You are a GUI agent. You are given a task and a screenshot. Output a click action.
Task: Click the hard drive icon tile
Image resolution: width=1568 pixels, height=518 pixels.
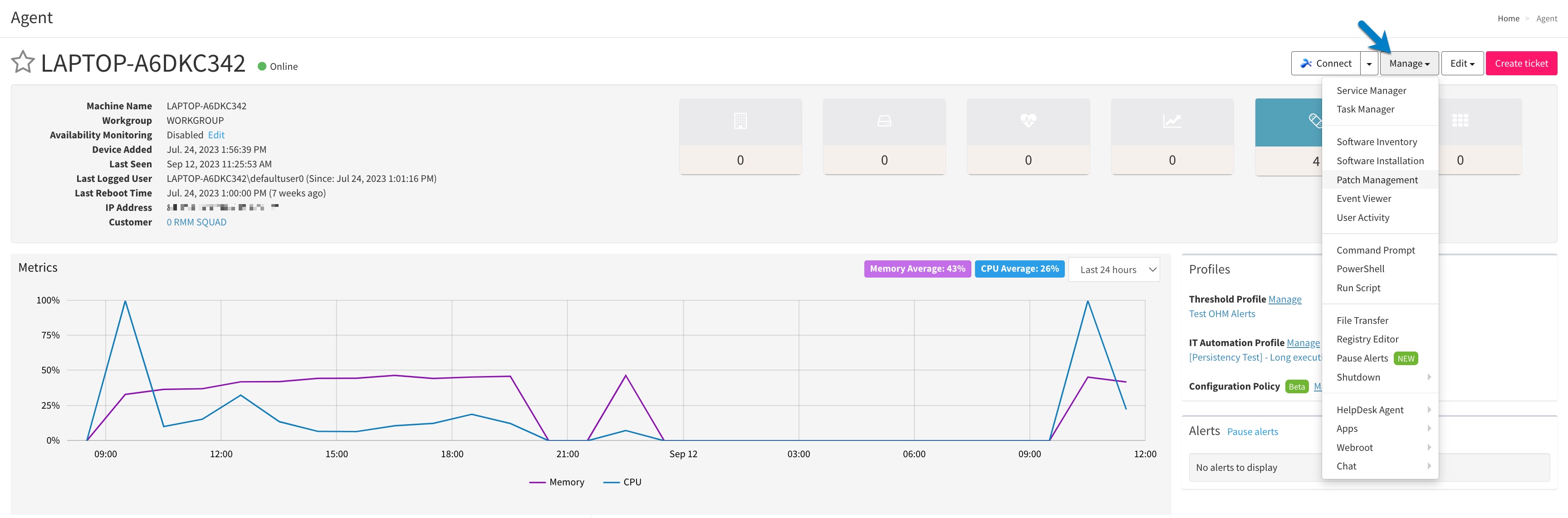[884, 121]
